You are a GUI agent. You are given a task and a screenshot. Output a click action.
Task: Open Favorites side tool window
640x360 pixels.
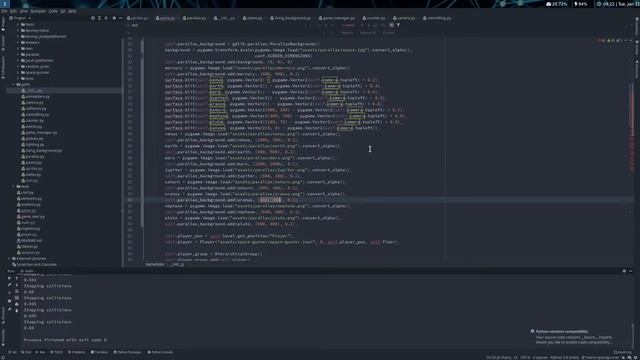click(3, 337)
